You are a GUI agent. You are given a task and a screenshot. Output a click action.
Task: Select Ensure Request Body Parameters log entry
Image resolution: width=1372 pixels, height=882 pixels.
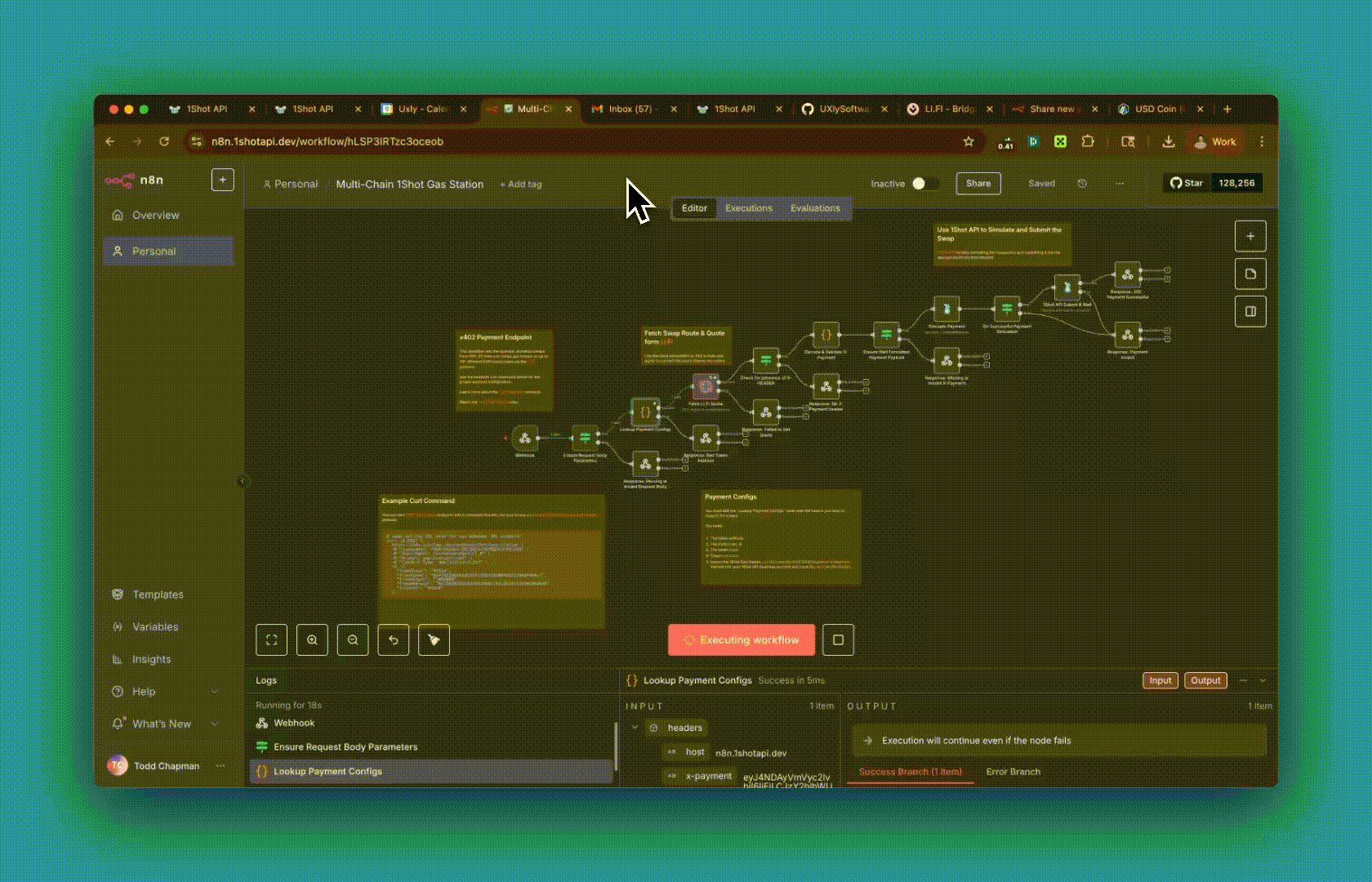pos(431,746)
